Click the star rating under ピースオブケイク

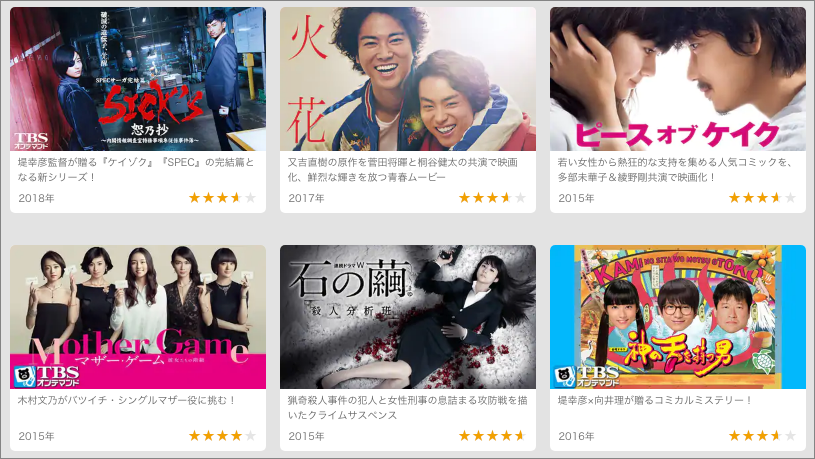point(762,198)
